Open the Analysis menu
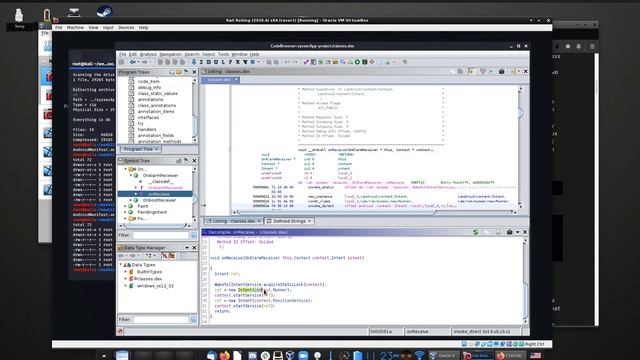Screen dimensions: 640x360 (x=148, y=54)
